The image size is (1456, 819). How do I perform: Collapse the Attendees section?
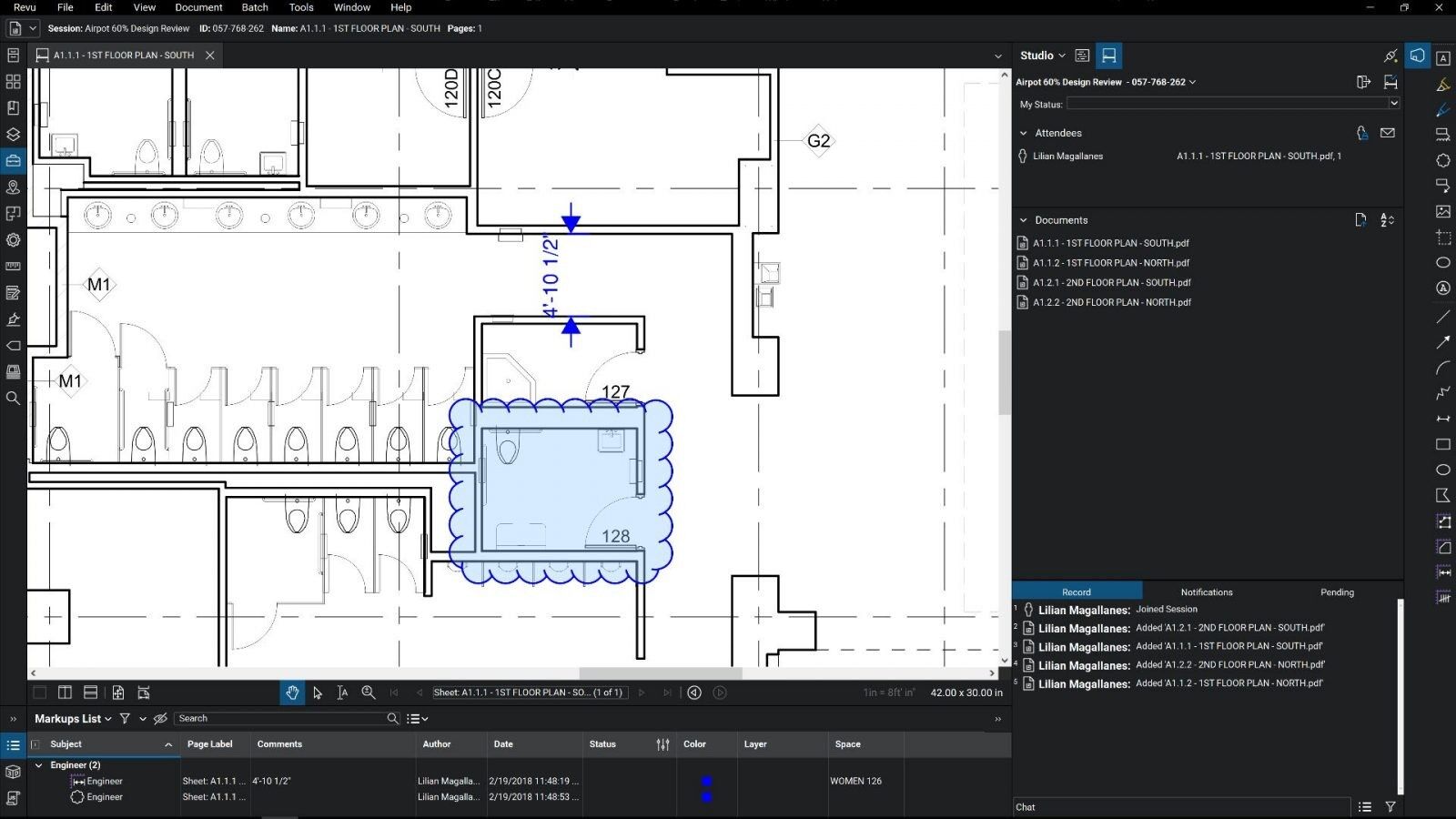[1023, 133]
